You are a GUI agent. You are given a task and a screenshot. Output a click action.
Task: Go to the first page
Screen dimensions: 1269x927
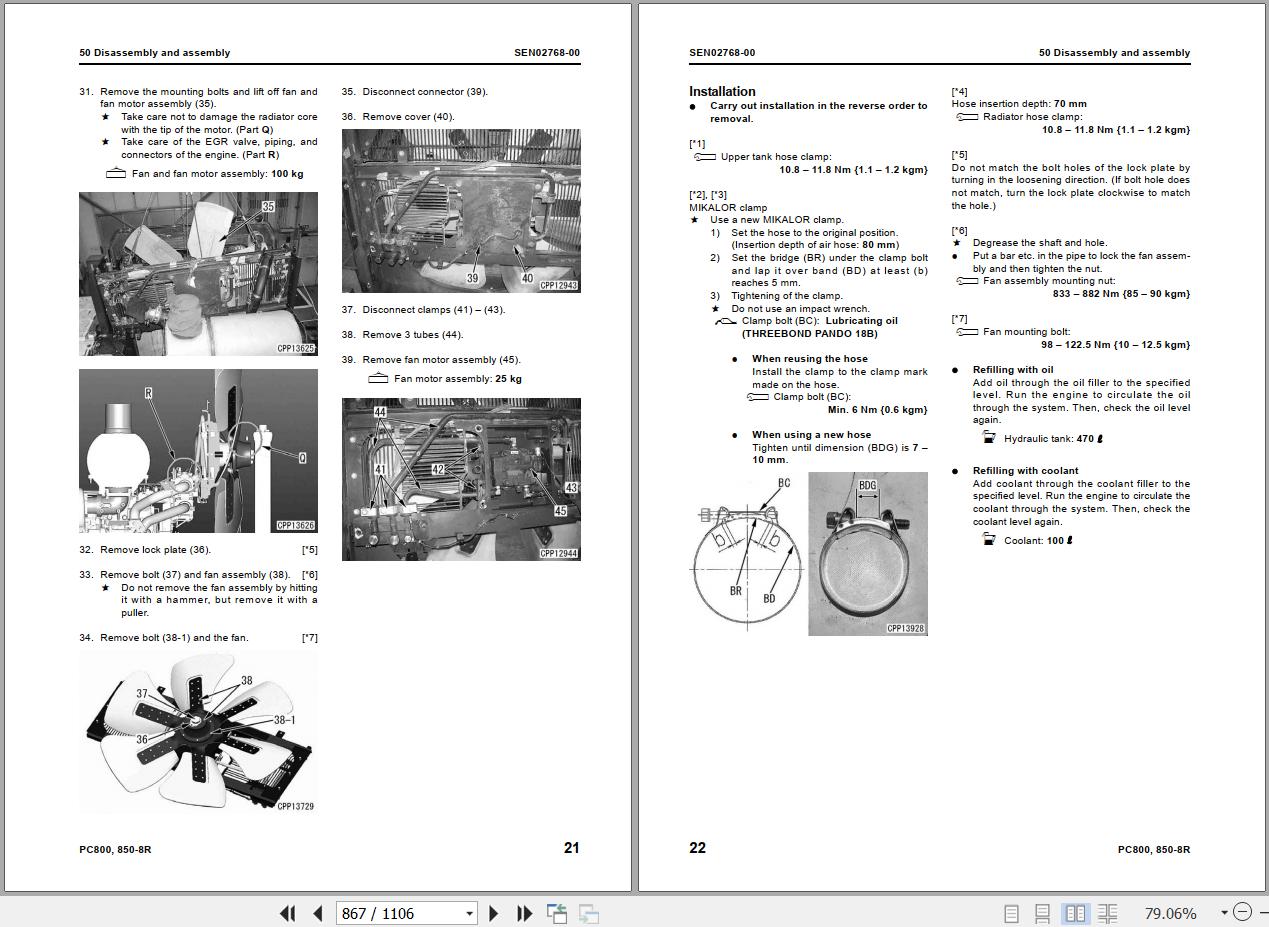click(x=288, y=913)
